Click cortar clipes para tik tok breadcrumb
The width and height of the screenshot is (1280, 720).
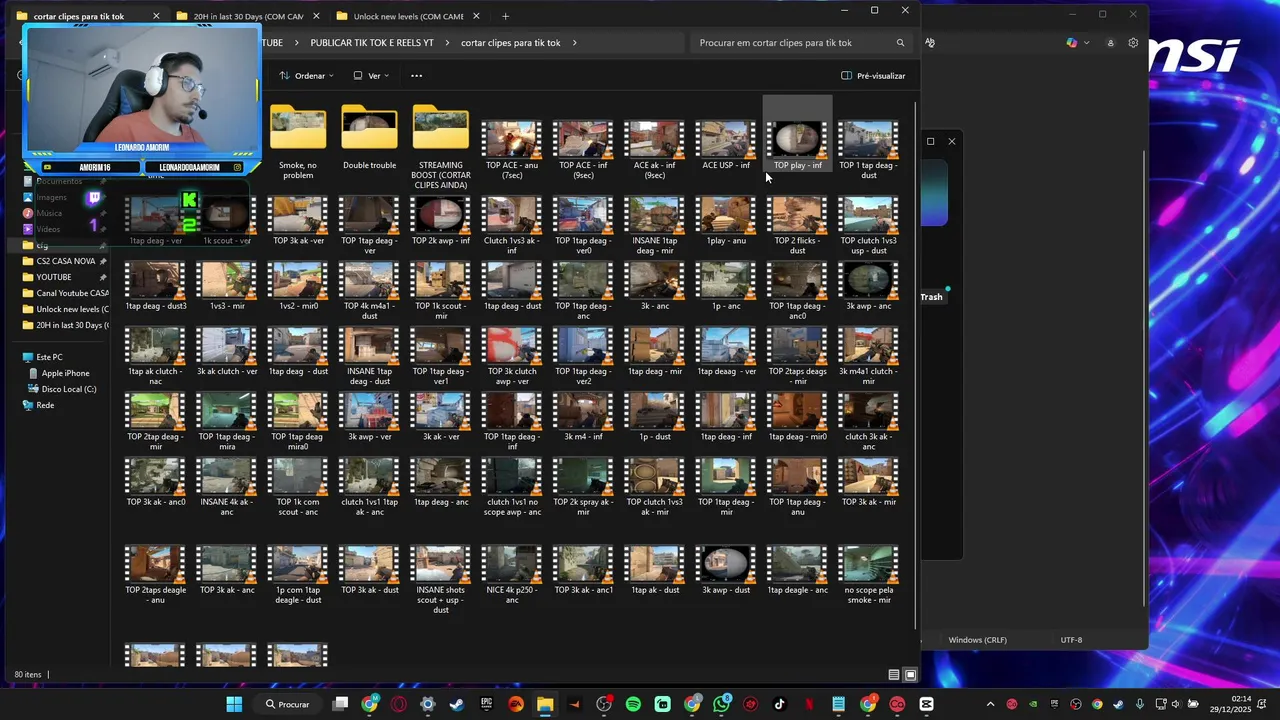pyautogui.click(x=510, y=43)
